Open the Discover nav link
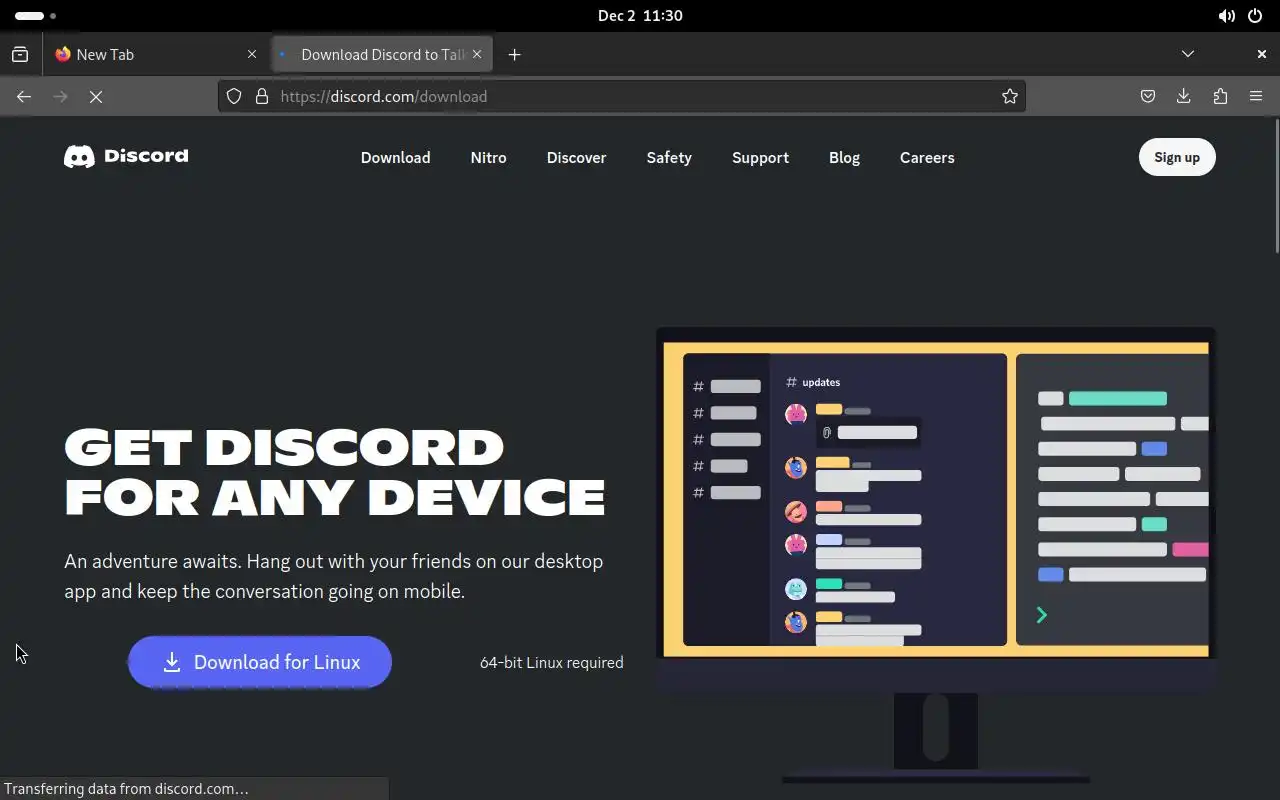1280x800 pixels. pos(577,157)
